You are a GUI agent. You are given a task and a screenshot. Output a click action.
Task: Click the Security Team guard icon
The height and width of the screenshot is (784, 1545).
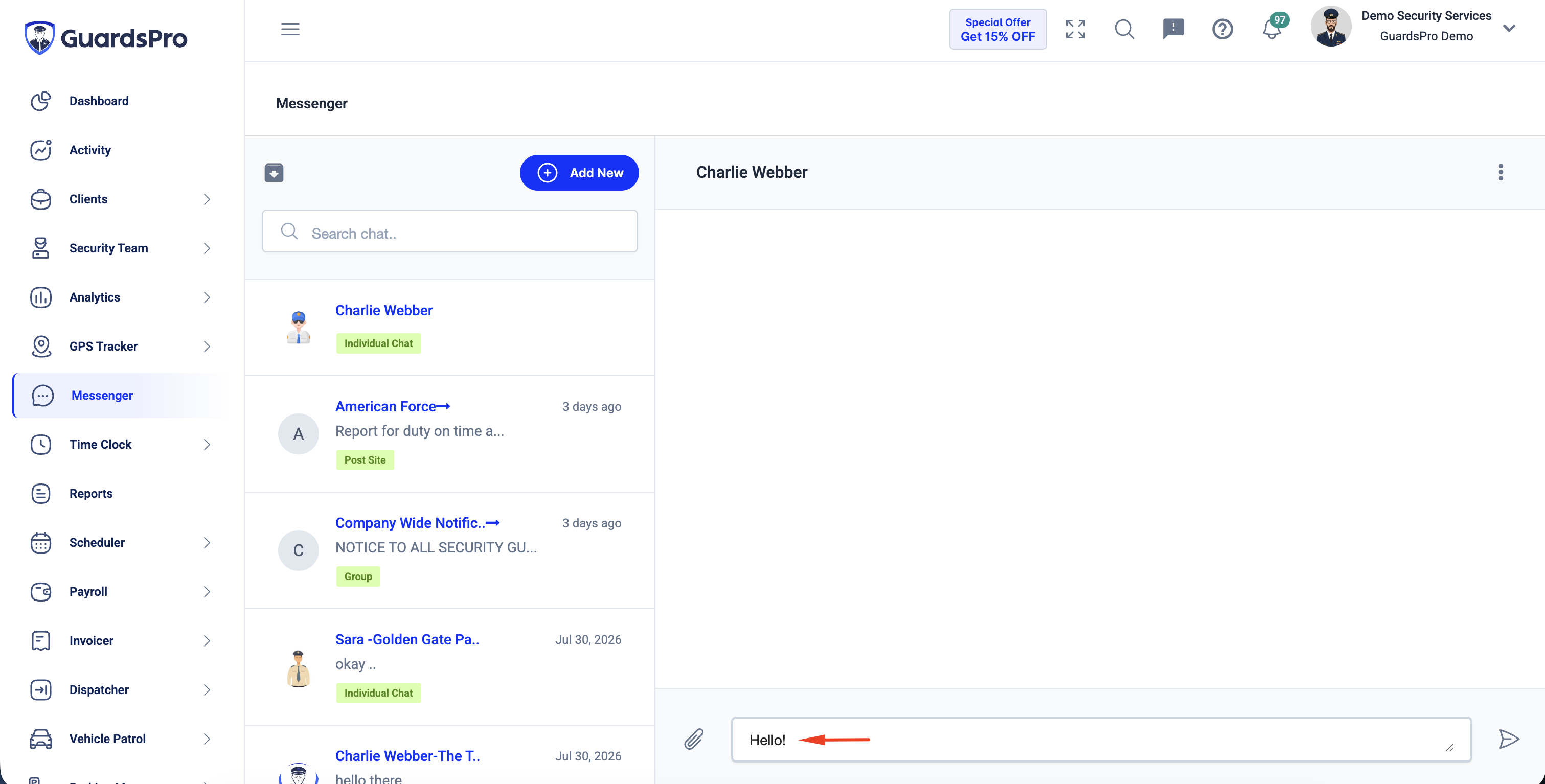[x=41, y=248]
